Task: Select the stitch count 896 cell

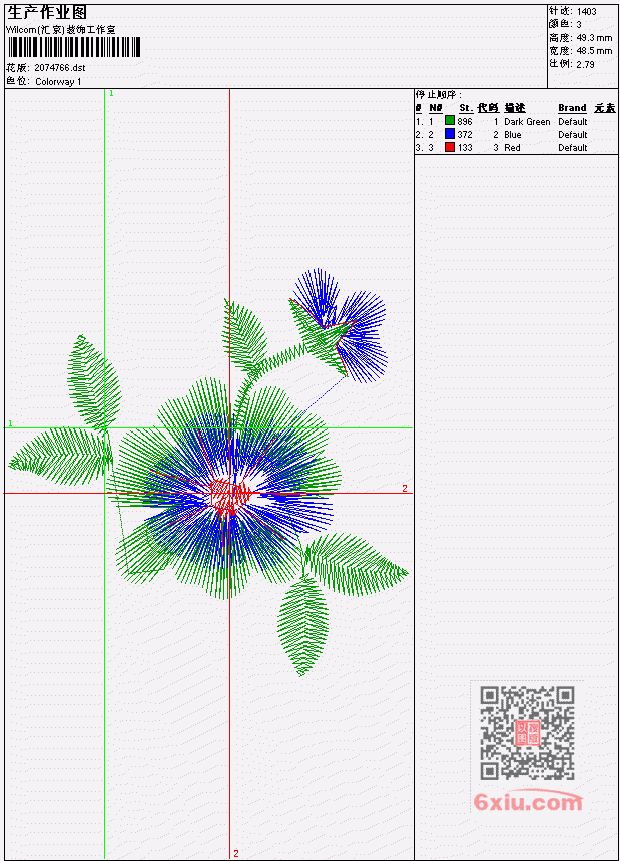Action: coord(465,121)
